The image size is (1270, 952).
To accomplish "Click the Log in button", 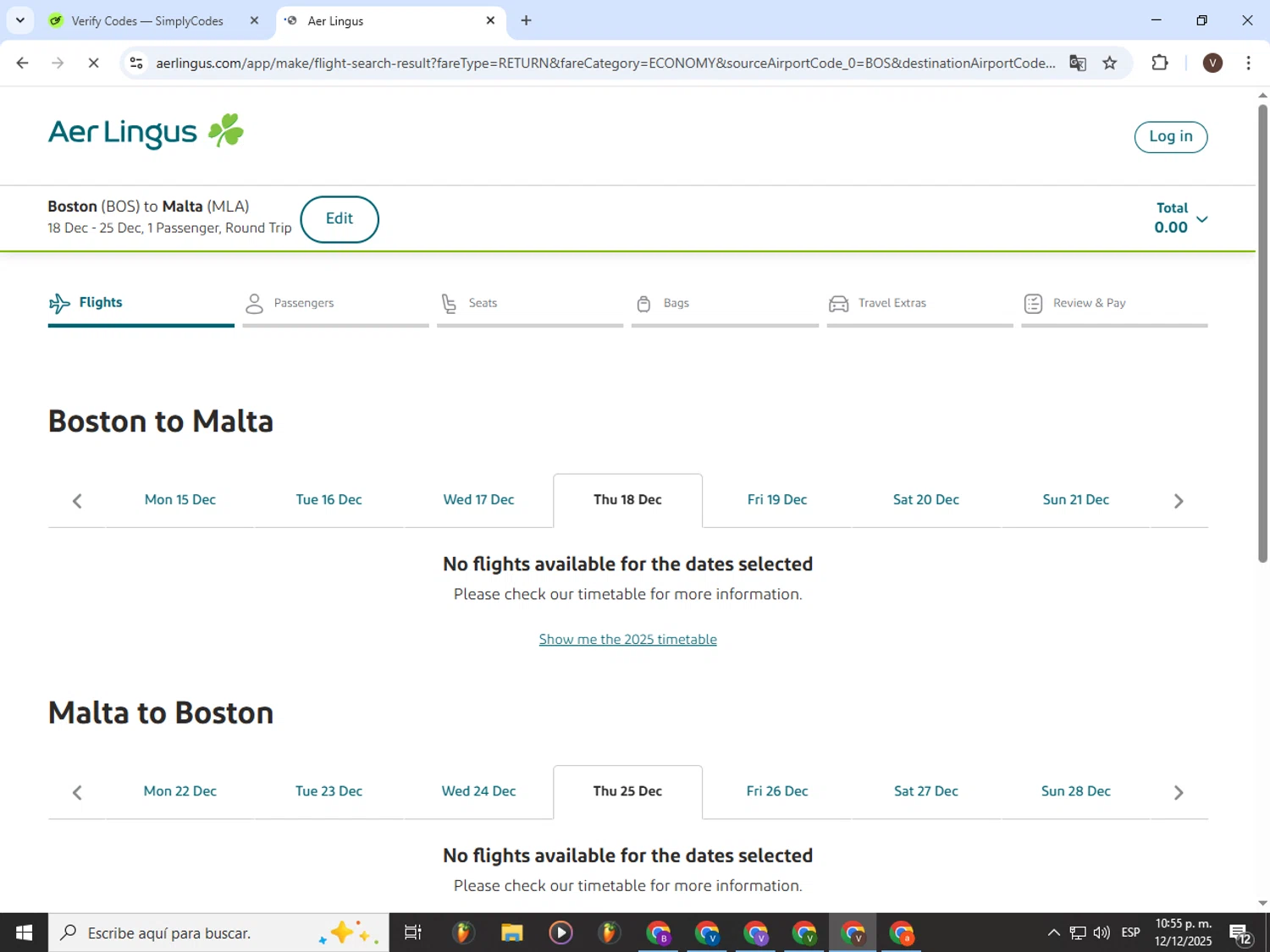I will [1170, 136].
